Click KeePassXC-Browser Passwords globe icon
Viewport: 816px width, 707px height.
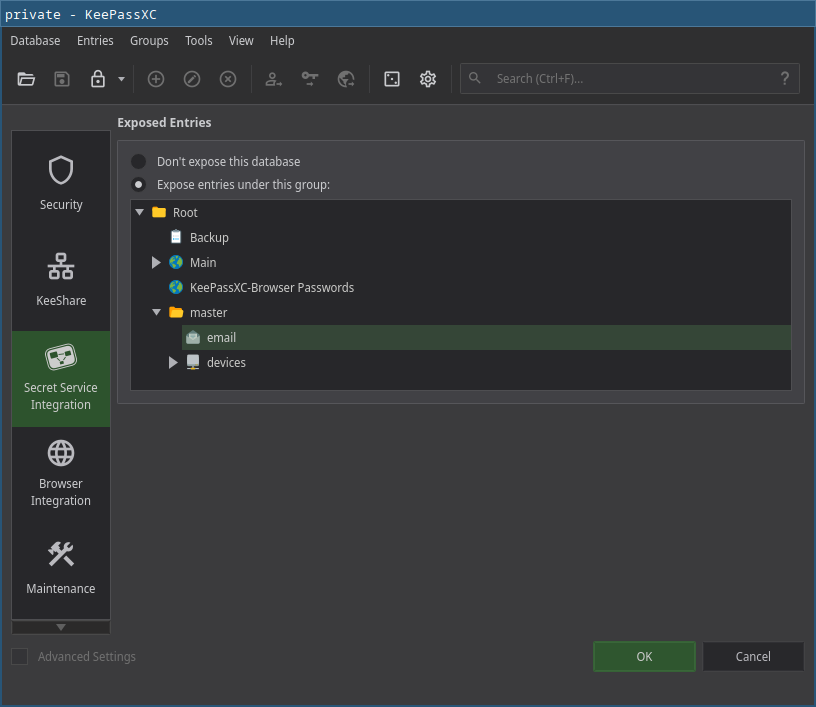click(x=176, y=287)
